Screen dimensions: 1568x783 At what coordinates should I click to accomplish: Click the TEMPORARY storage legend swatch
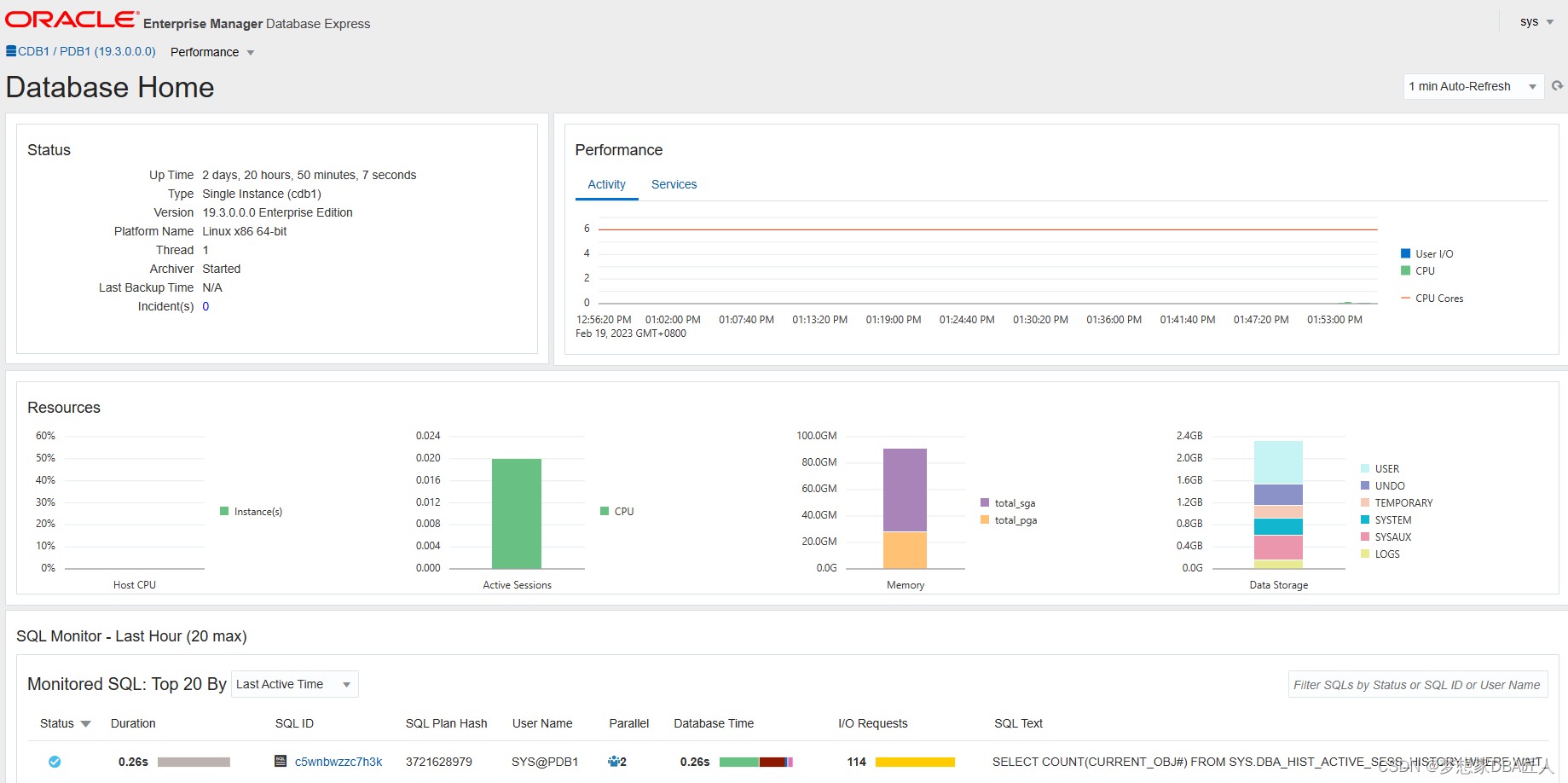coord(1365,502)
